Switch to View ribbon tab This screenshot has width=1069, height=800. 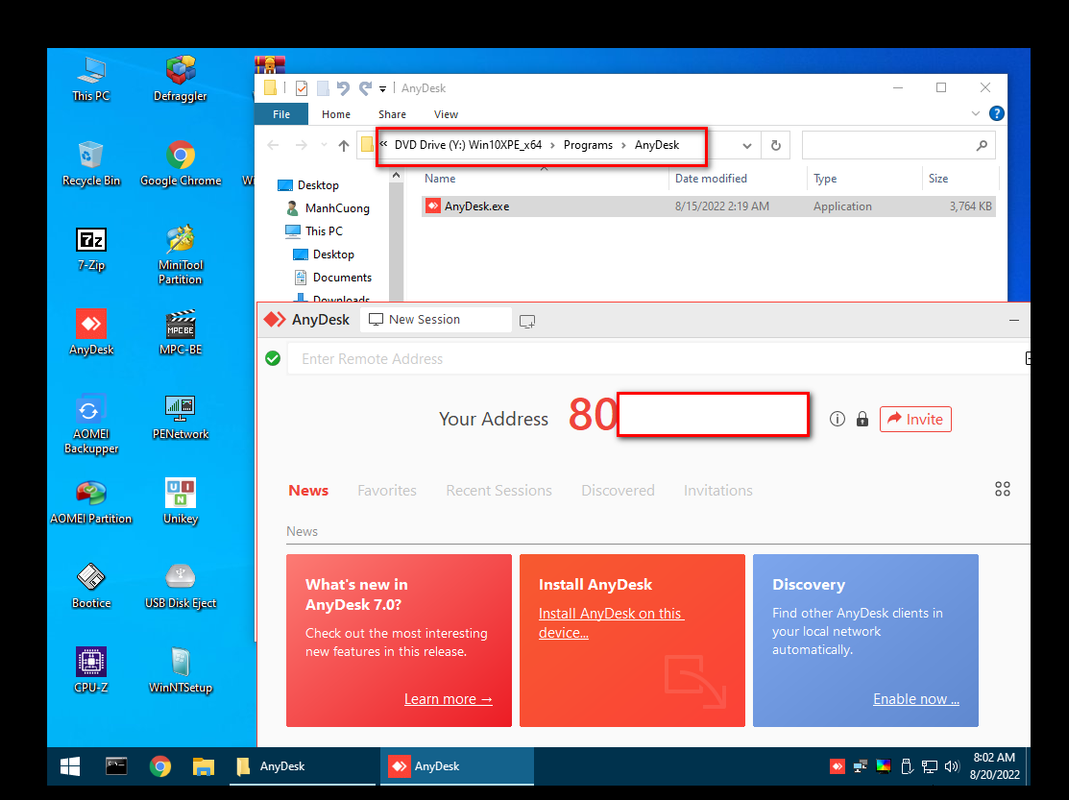click(446, 114)
